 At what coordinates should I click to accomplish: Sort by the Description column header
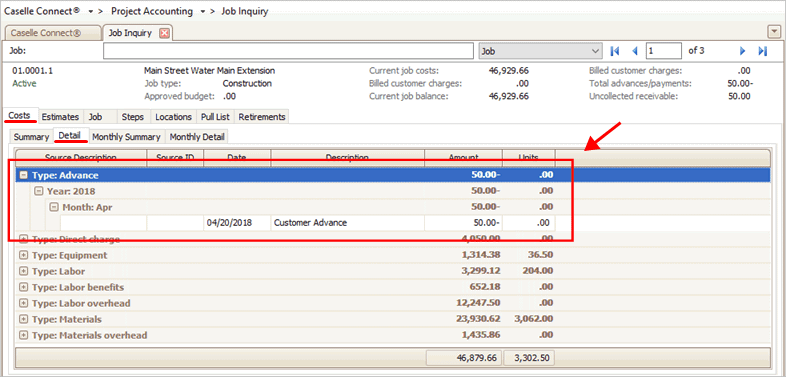click(x=347, y=157)
